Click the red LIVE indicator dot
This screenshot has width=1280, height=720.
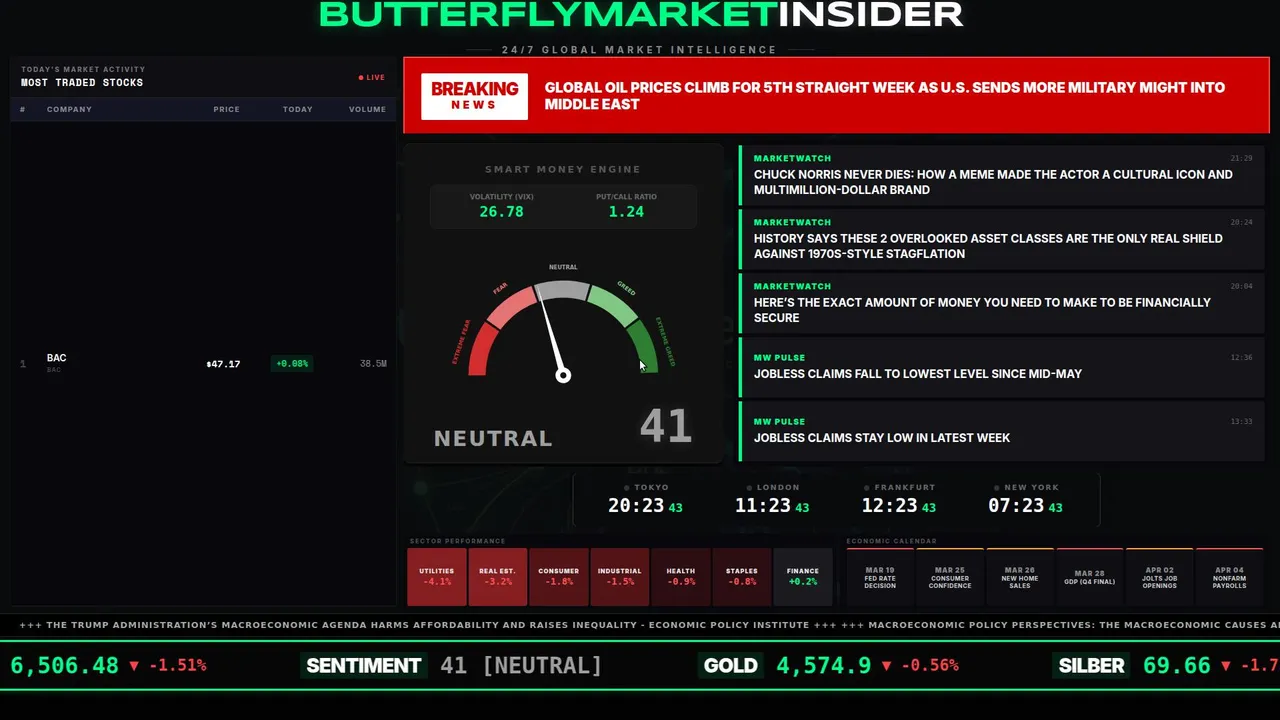[361, 77]
